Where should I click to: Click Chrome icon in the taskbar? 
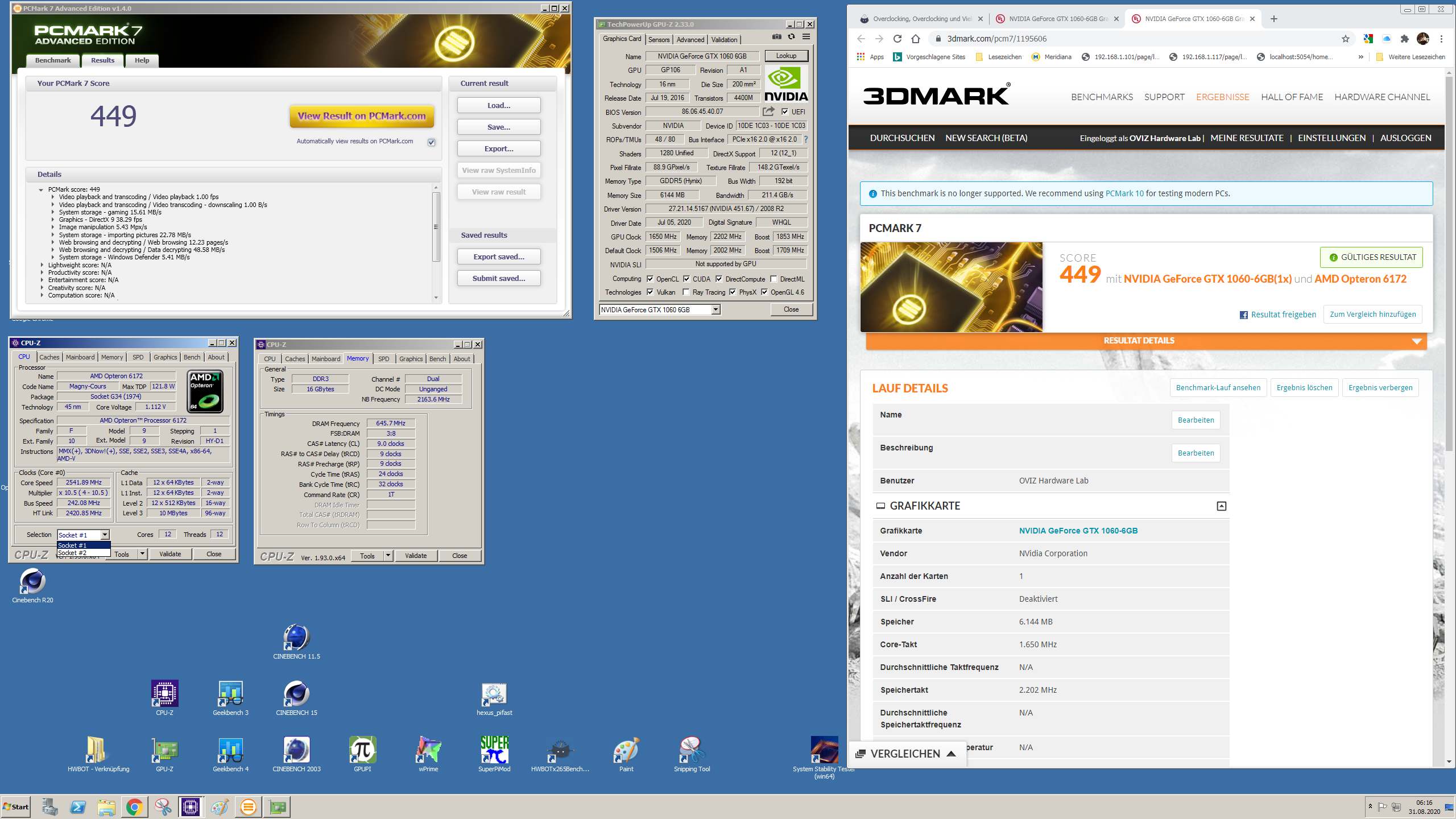tap(134, 806)
